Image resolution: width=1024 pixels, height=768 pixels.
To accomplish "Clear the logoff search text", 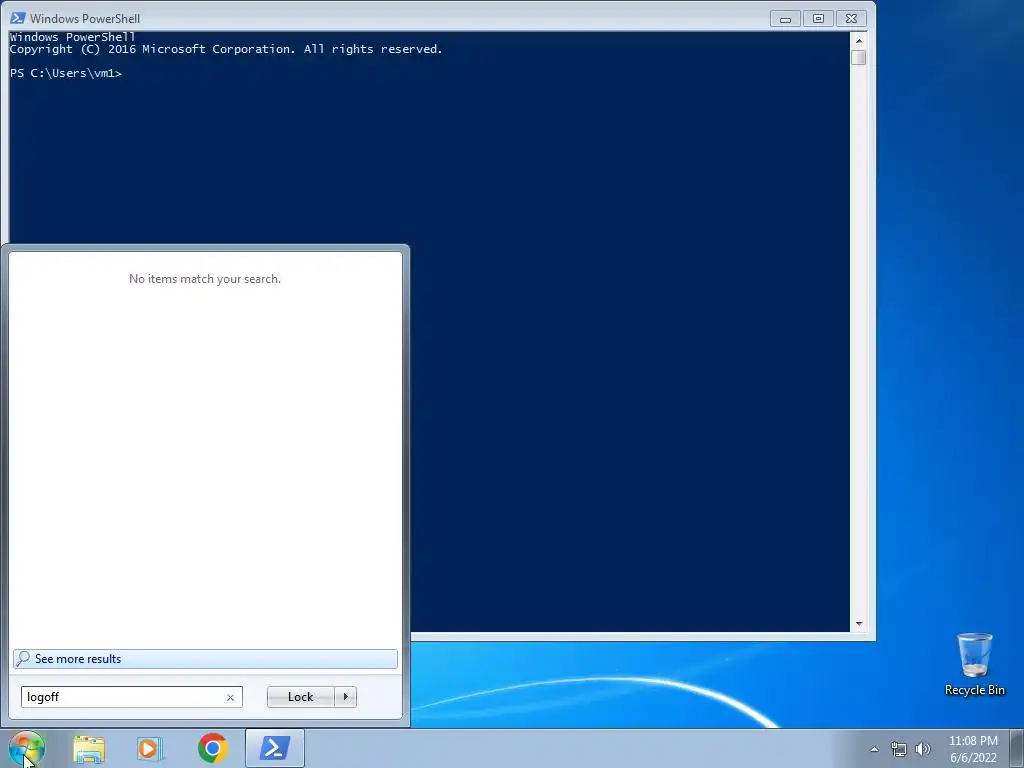I will click(x=230, y=697).
